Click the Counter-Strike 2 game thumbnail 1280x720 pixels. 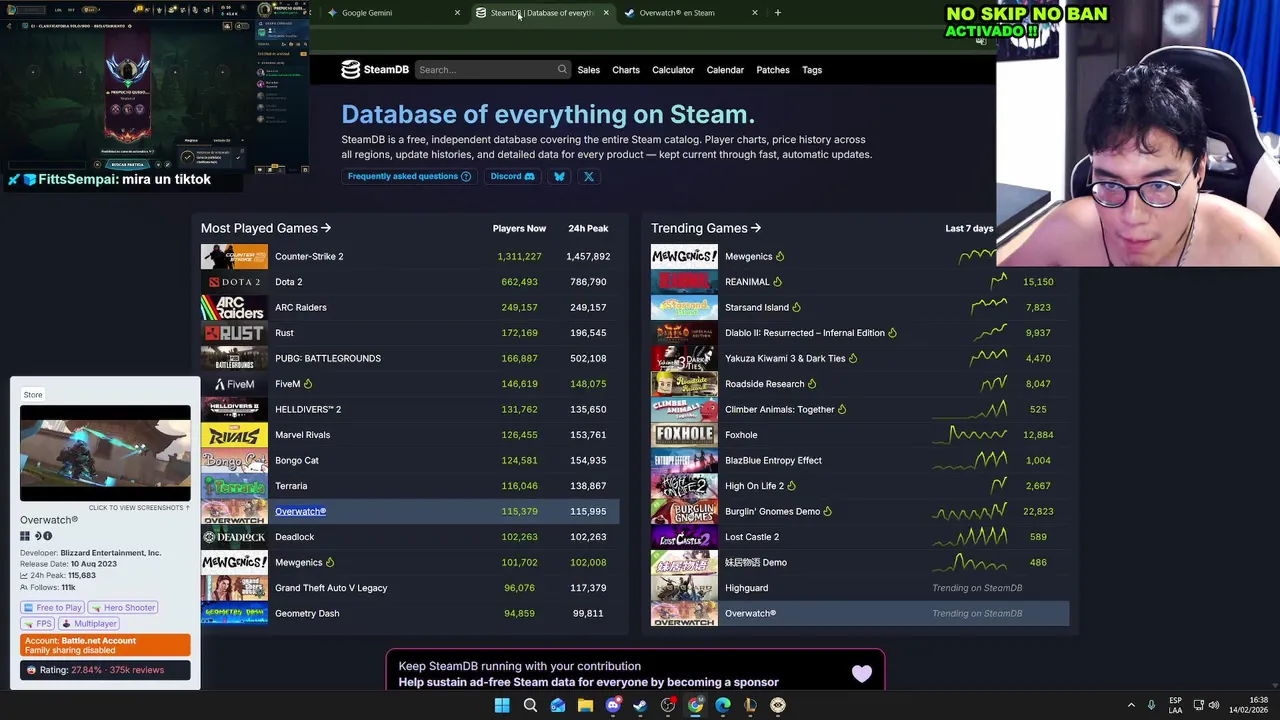click(234, 257)
